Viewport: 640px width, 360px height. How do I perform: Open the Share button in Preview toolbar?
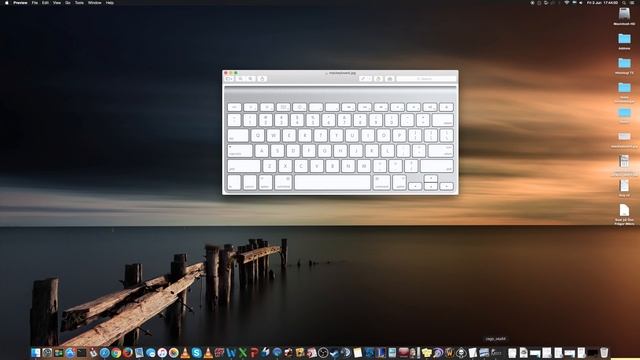(x=262, y=79)
